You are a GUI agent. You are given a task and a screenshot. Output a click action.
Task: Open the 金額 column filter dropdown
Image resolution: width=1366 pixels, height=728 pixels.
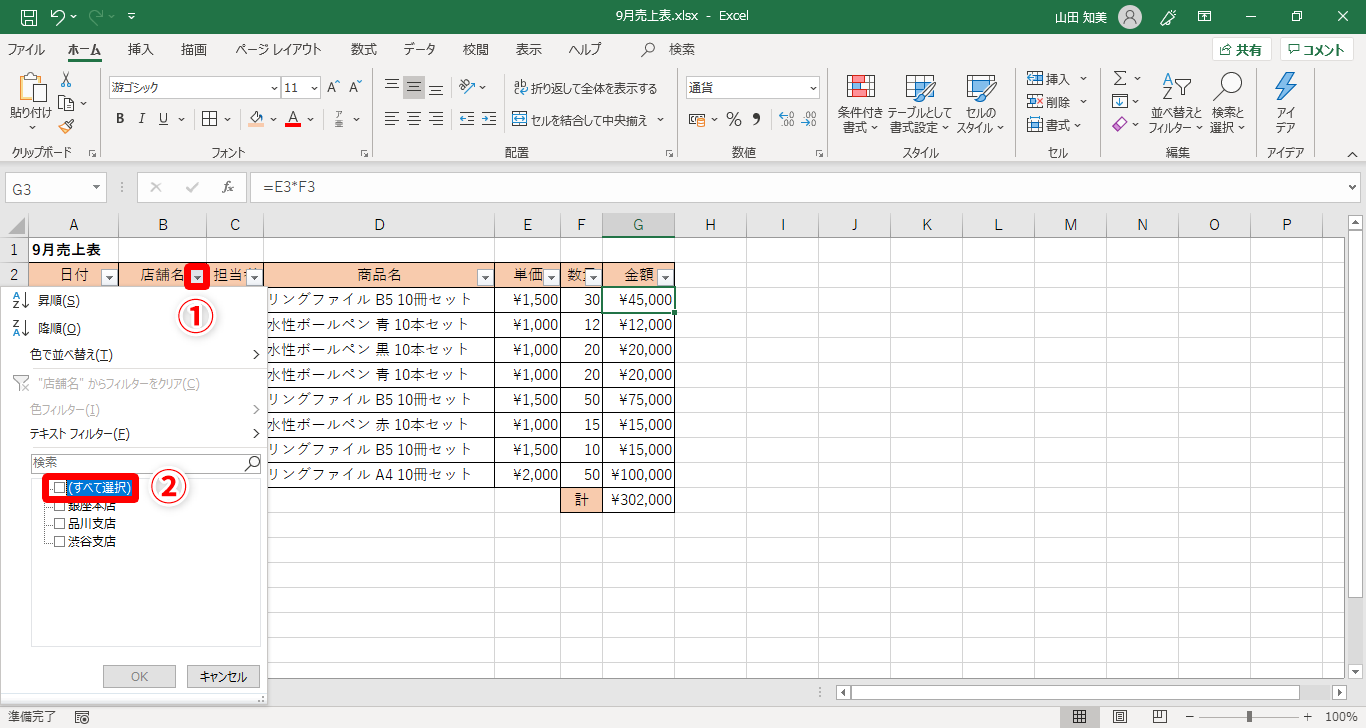(665, 277)
